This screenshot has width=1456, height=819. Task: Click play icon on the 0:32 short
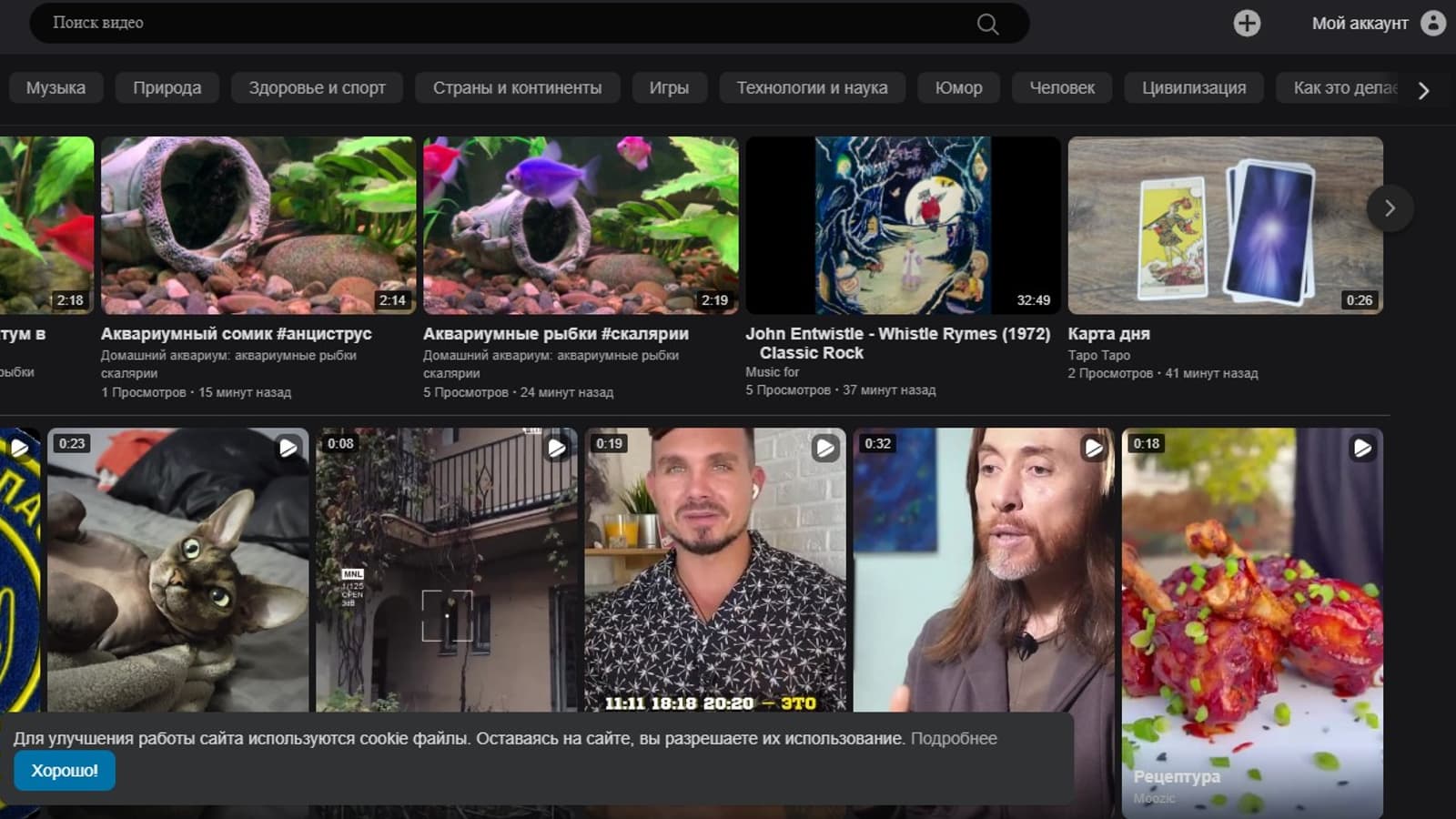pos(1093,447)
